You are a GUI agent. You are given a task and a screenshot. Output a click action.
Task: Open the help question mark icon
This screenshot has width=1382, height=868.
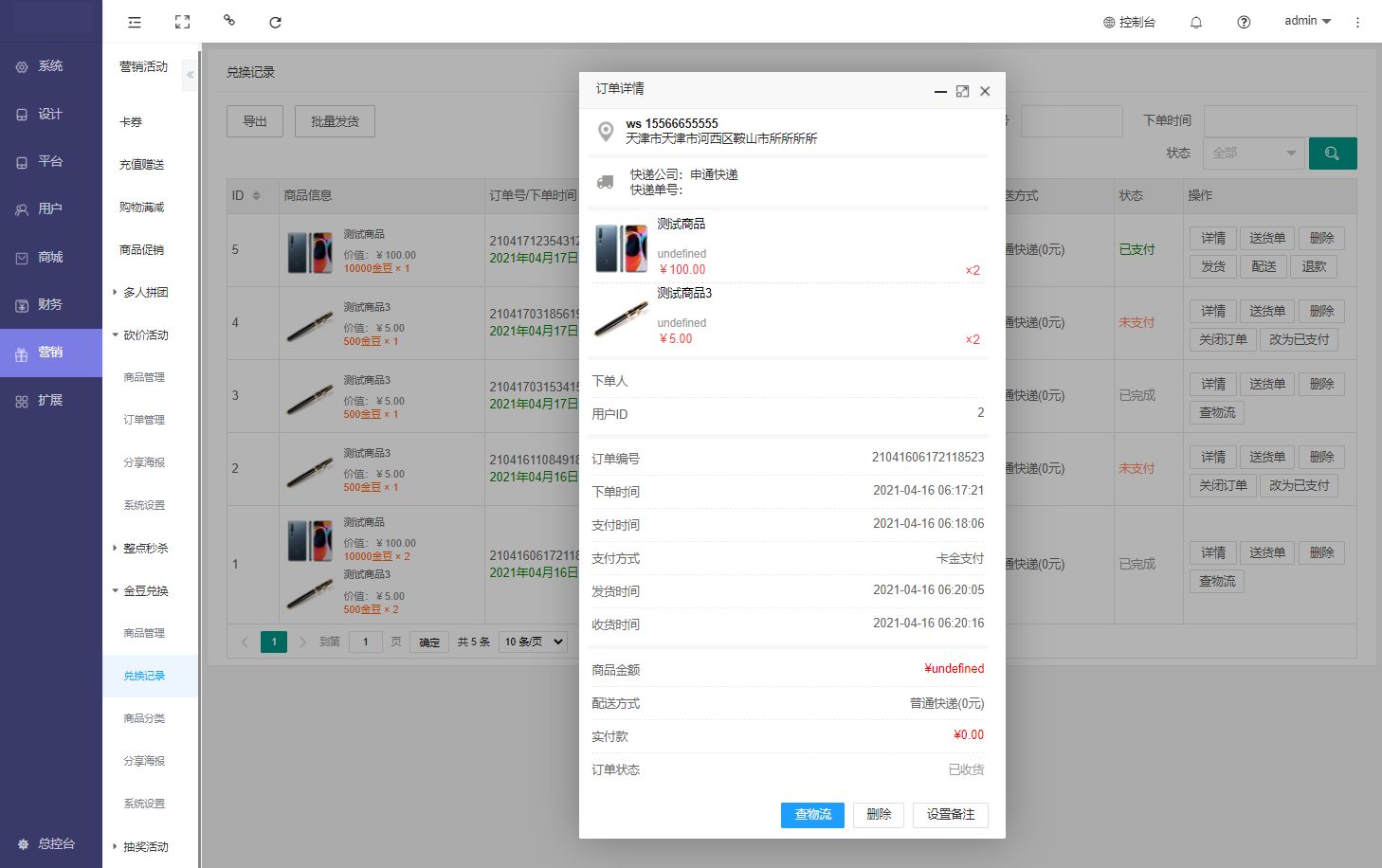1244,22
